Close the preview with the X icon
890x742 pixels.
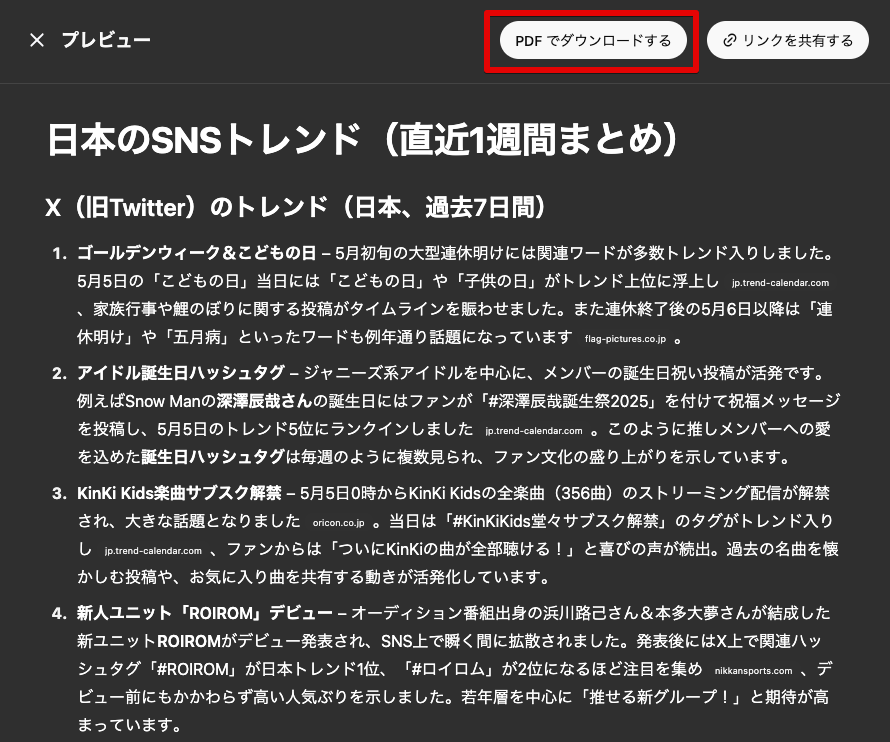click(37, 40)
